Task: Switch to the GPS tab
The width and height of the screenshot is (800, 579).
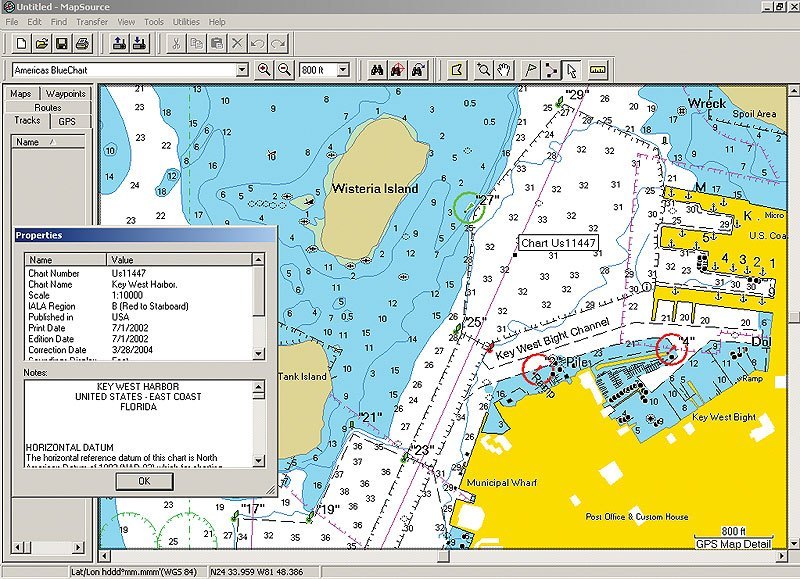Action: click(x=67, y=121)
